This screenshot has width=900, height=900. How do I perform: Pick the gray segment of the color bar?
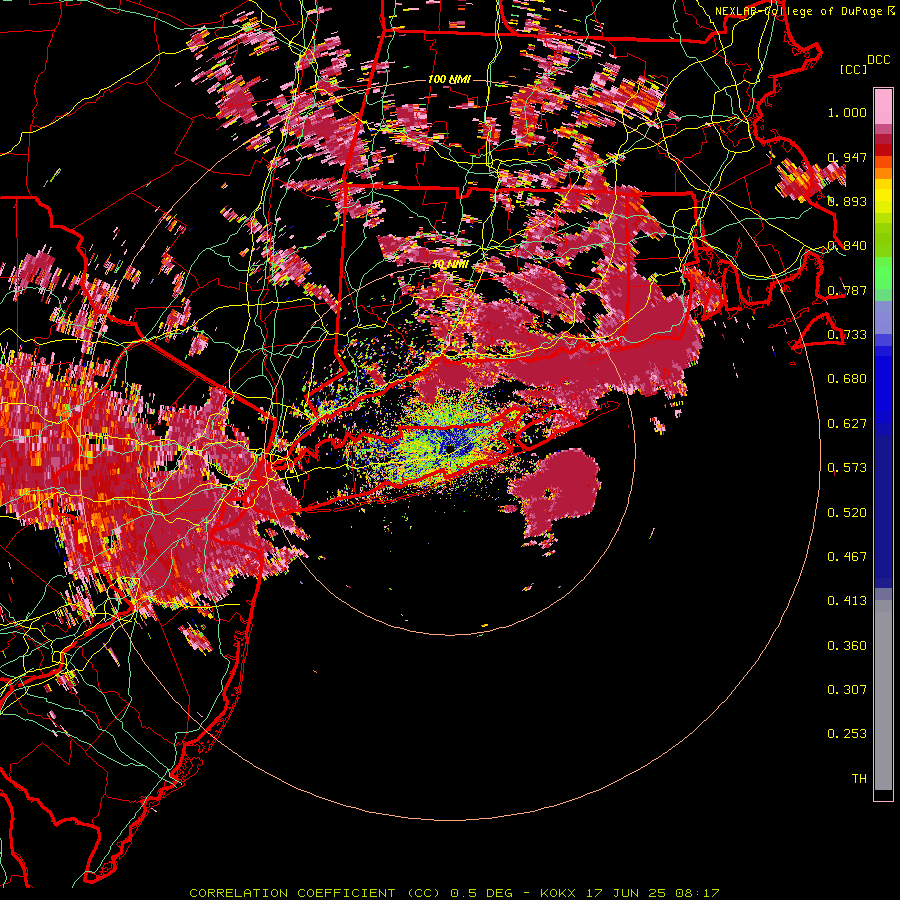click(883, 695)
